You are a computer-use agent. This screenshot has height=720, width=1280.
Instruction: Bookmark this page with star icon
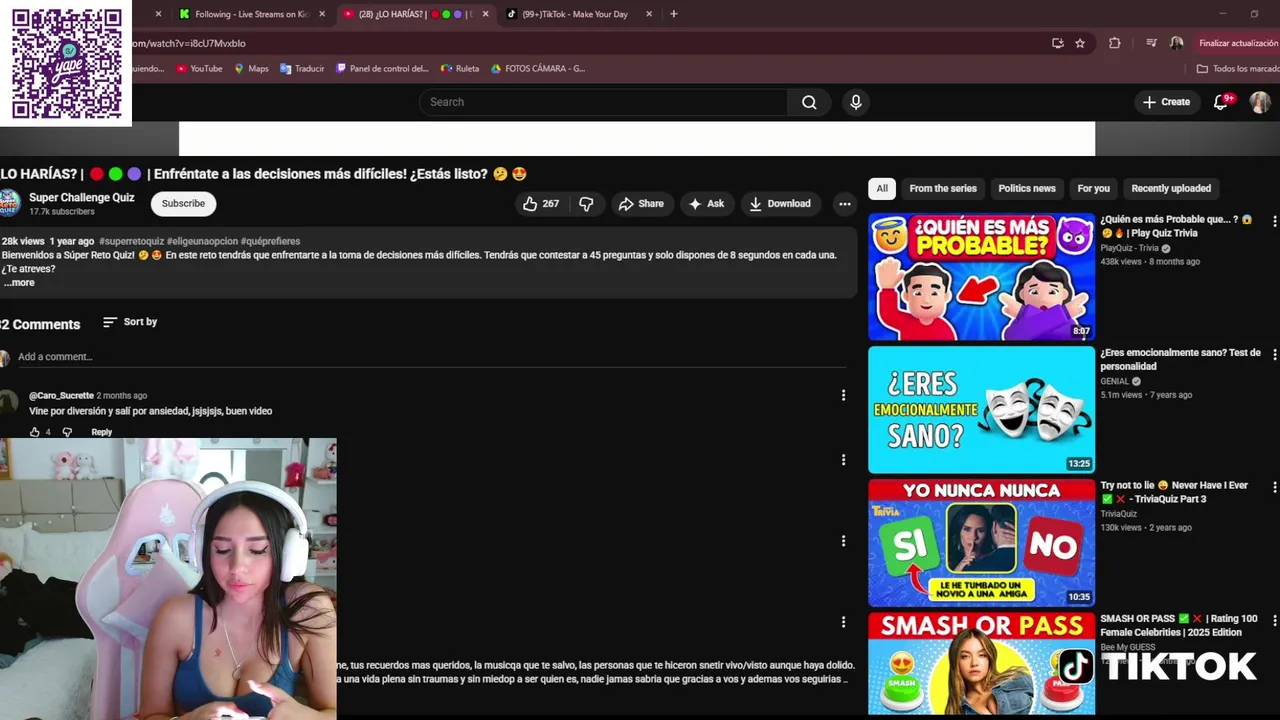(x=1080, y=43)
